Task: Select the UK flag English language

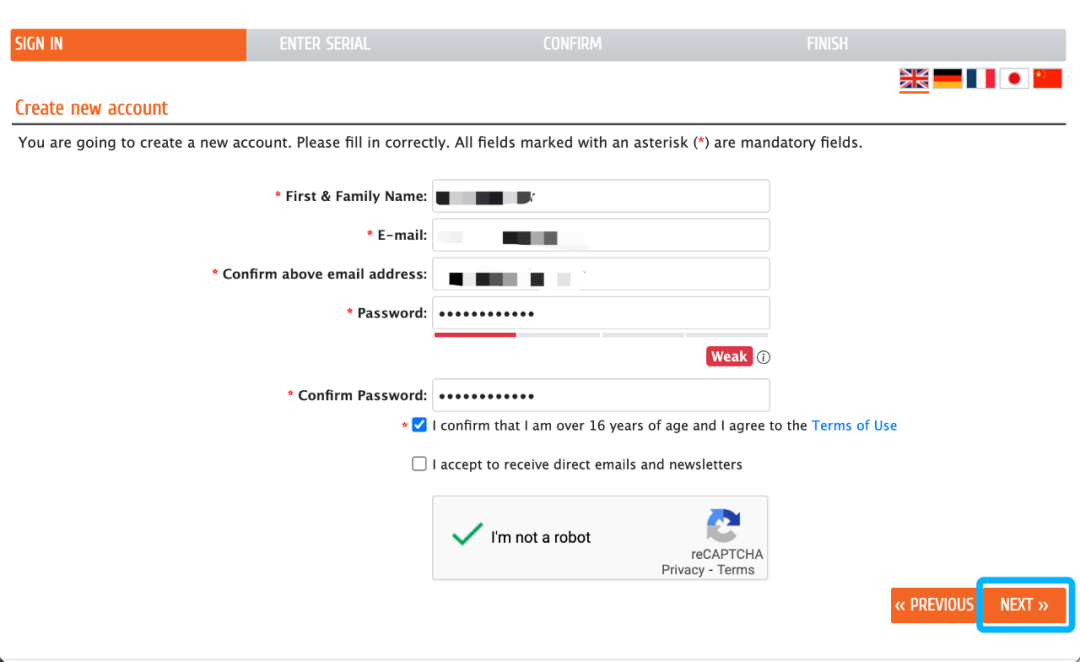Action: click(914, 79)
